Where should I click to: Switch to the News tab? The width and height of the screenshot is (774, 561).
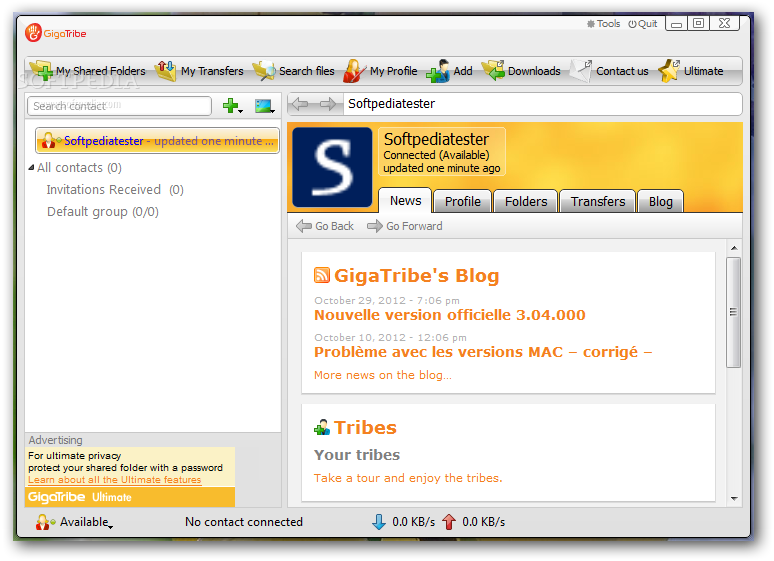(405, 201)
